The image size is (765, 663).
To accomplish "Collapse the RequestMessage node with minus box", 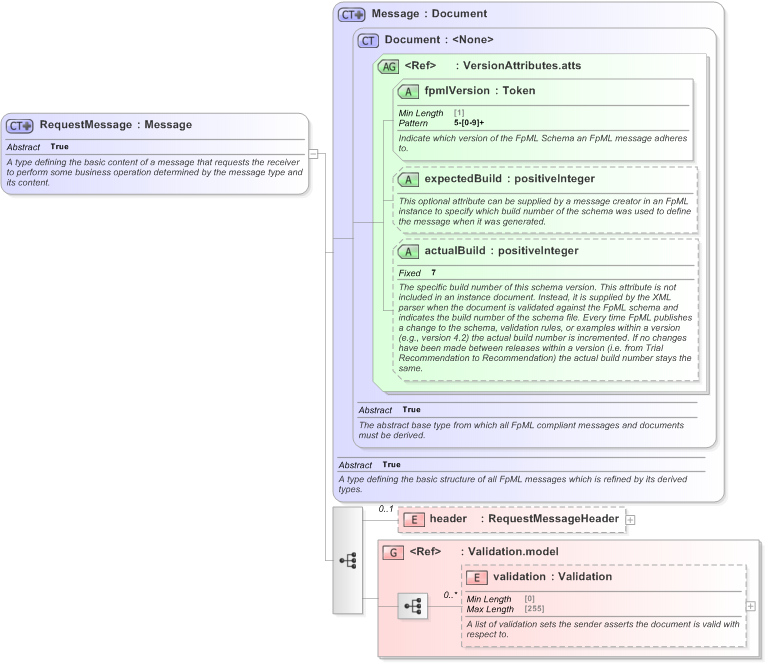I will pyautogui.click(x=314, y=154).
